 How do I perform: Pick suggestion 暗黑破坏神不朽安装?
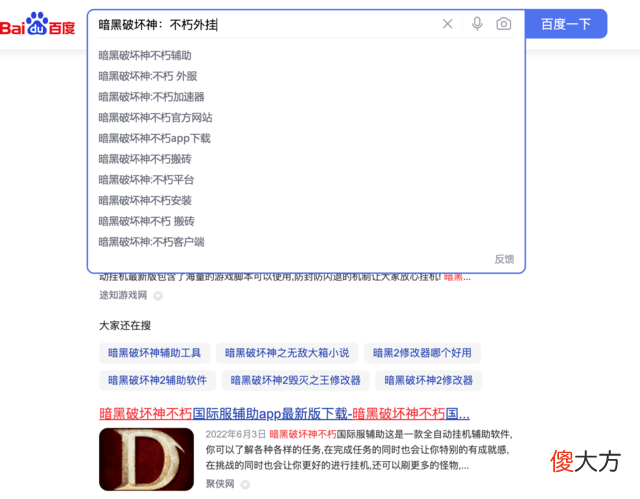145,201
